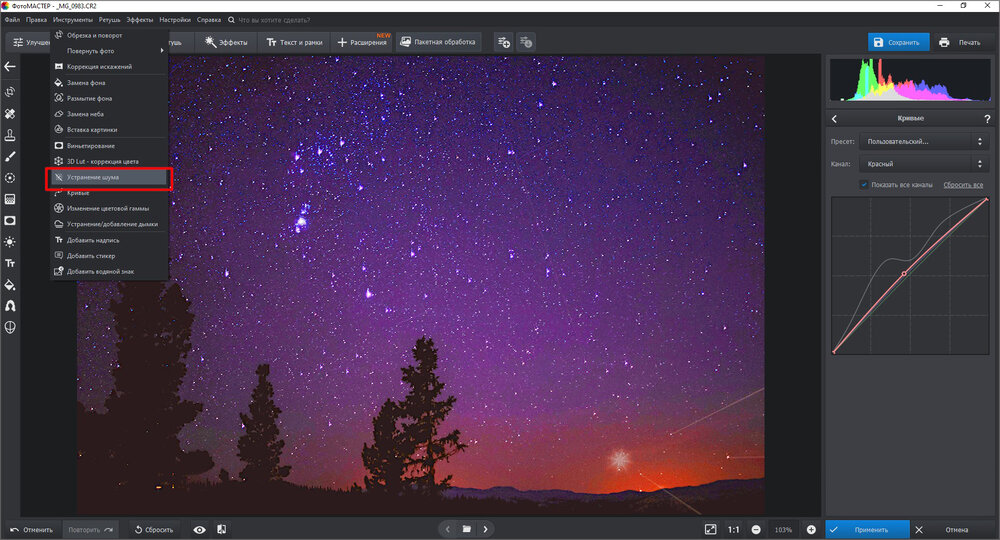Click the Применить button
Viewport: 1000px width, 540px height.
pyautogui.click(x=868, y=529)
